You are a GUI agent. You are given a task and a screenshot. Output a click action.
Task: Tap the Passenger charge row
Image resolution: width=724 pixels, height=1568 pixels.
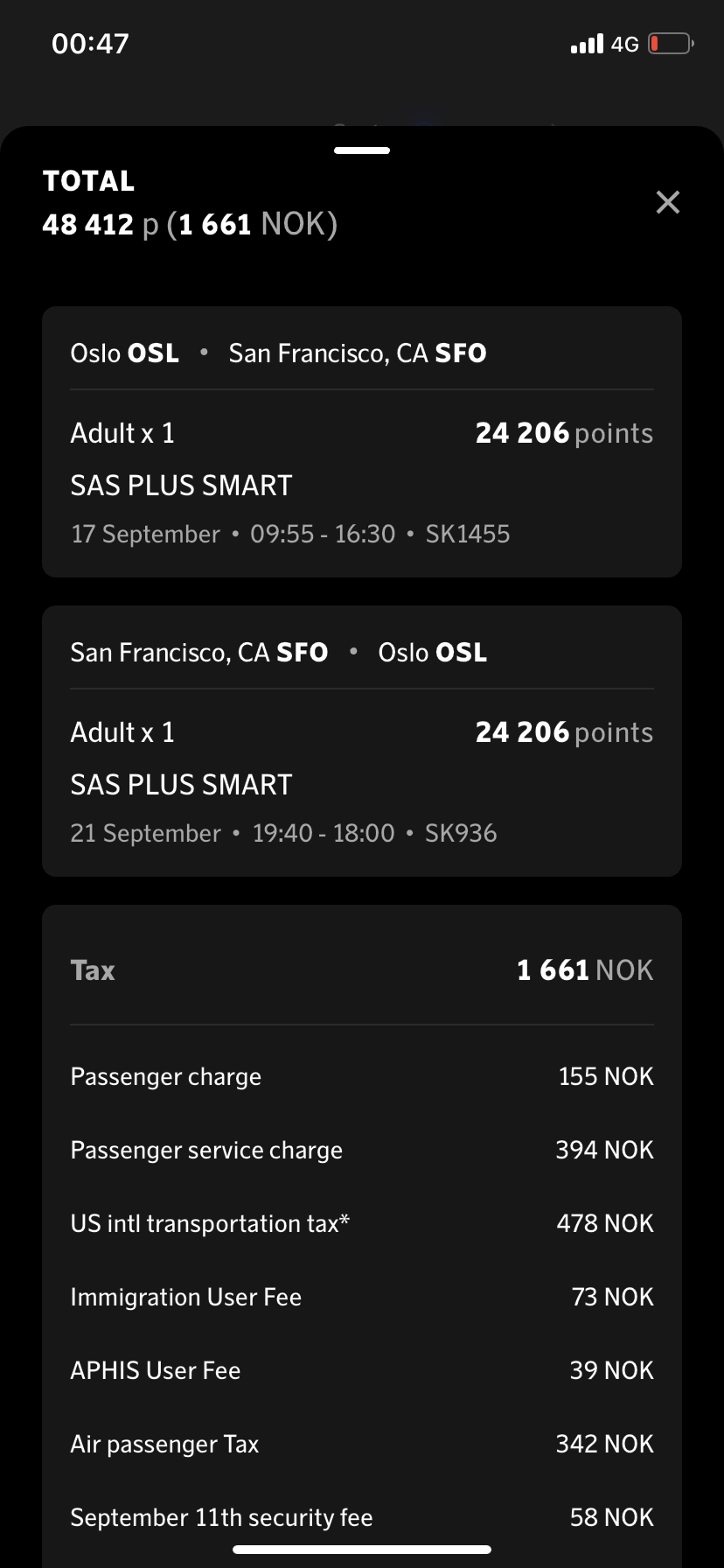(362, 1076)
